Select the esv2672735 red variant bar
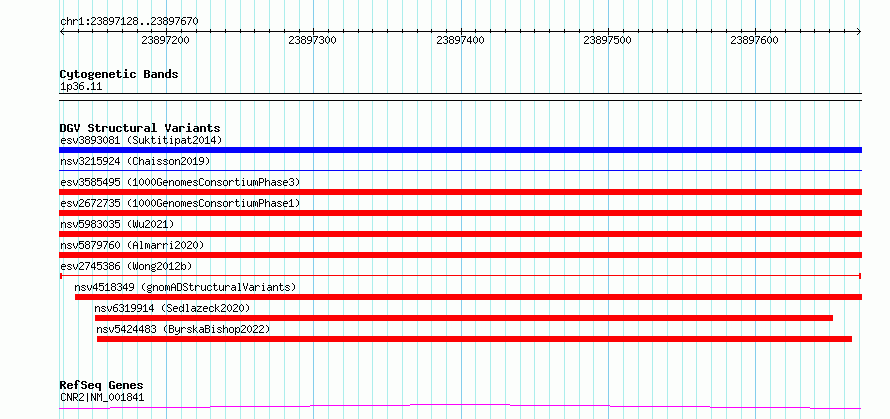The width and height of the screenshot is (890, 419). [x=460, y=213]
